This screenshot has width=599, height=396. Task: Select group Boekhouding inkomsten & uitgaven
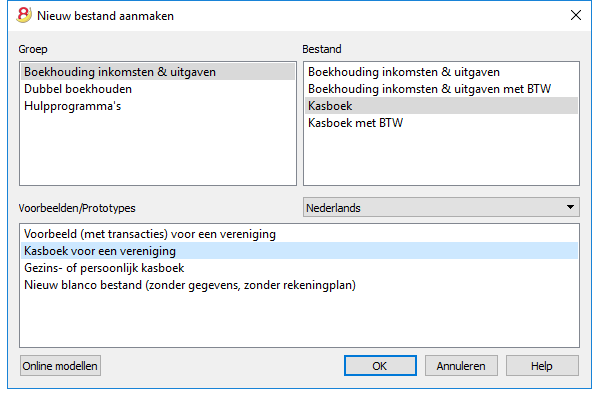[158, 72]
